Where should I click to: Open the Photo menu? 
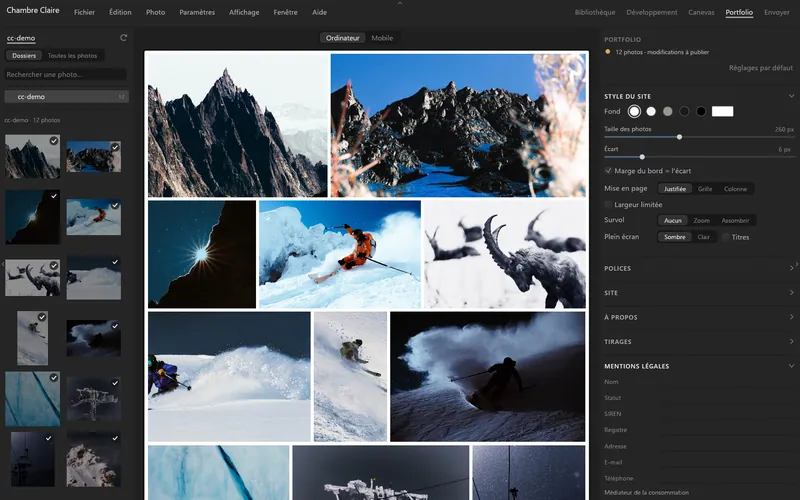click(x=156, y=12)
